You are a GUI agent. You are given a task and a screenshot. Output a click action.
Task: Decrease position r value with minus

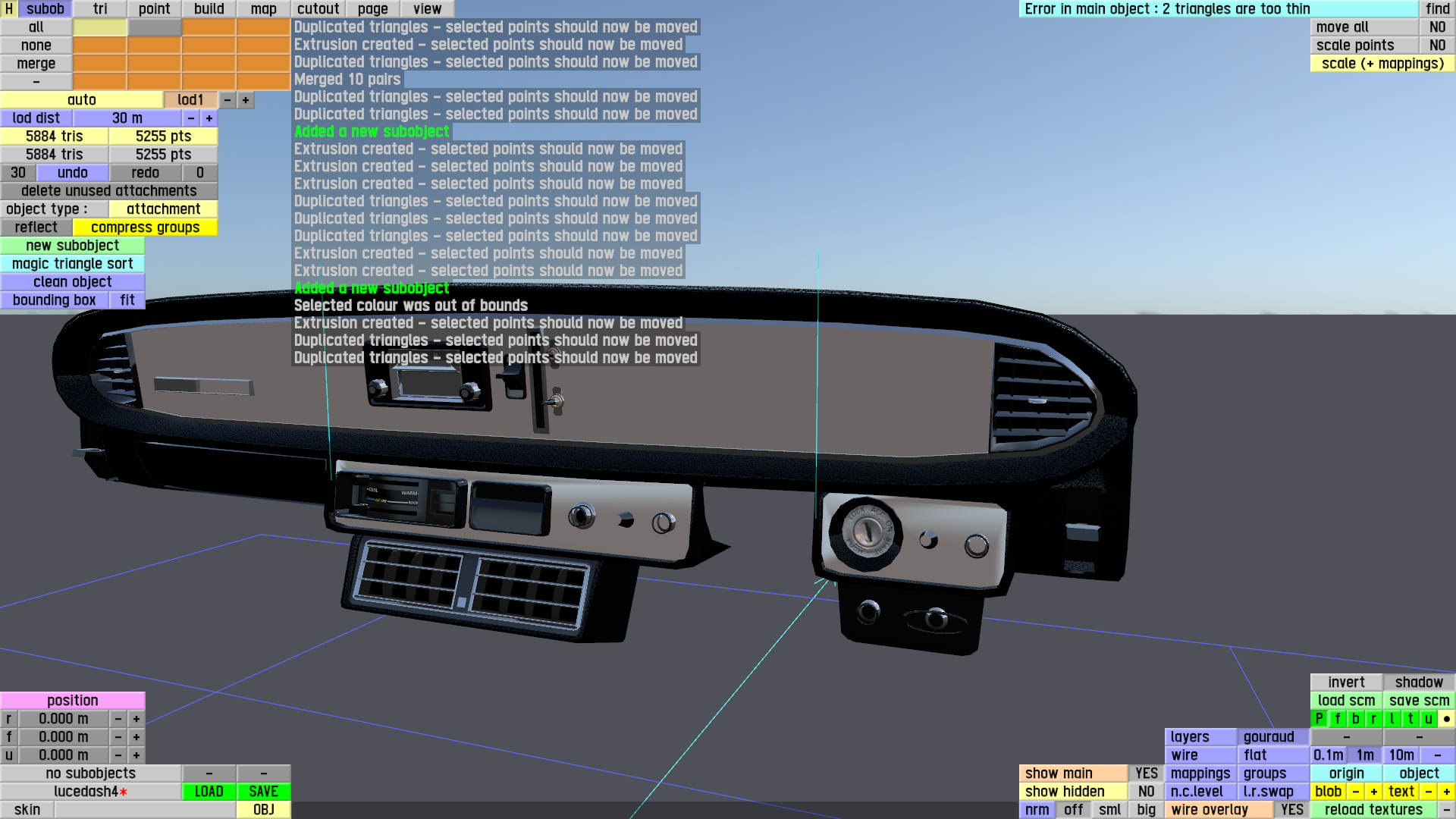coord(118,718)
